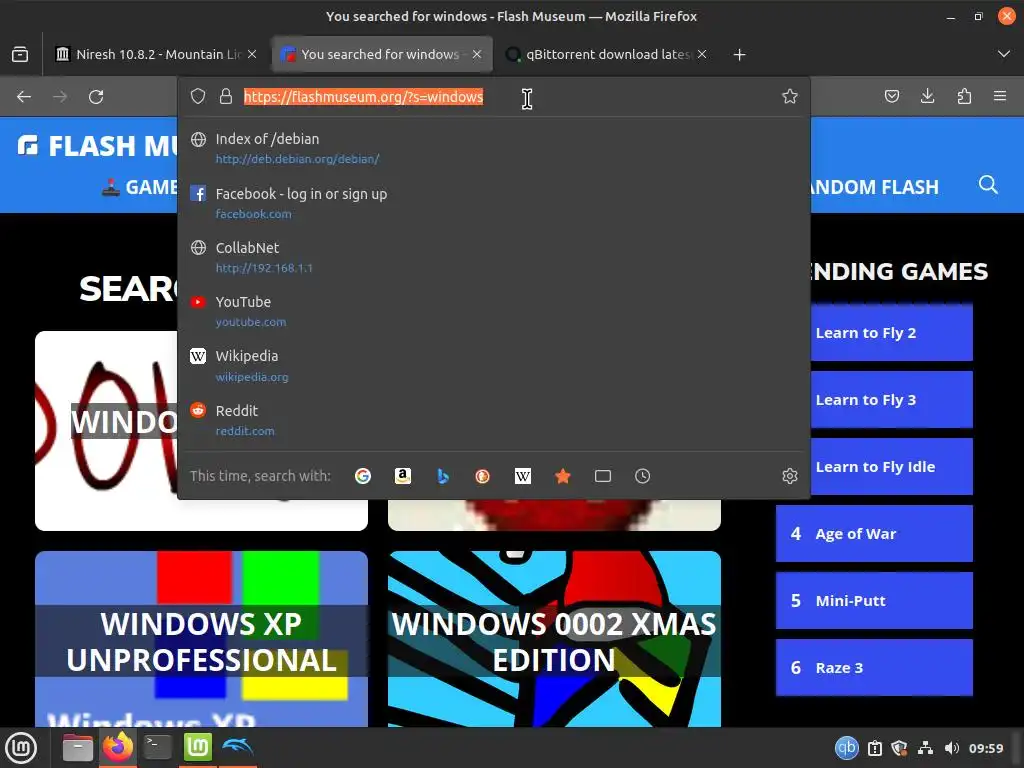Viewport: 1024px width, 768px height.
Task: Open the Raze 3 trending link
Action: point(874,667)
